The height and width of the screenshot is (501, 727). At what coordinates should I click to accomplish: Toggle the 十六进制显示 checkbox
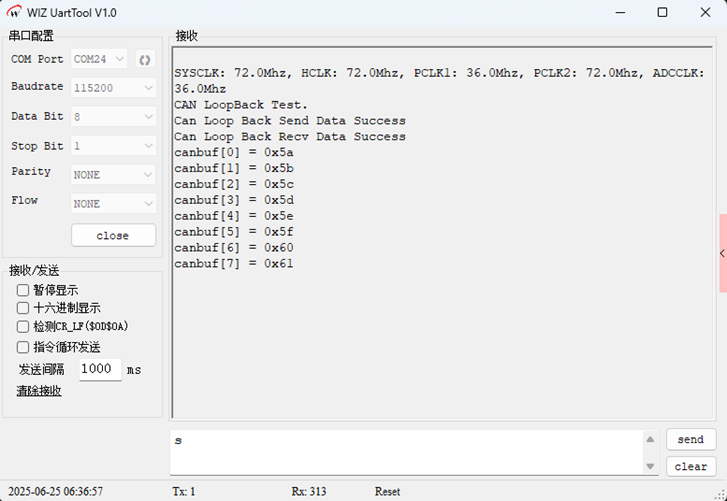pyautogui.click(x=23, y=308)
